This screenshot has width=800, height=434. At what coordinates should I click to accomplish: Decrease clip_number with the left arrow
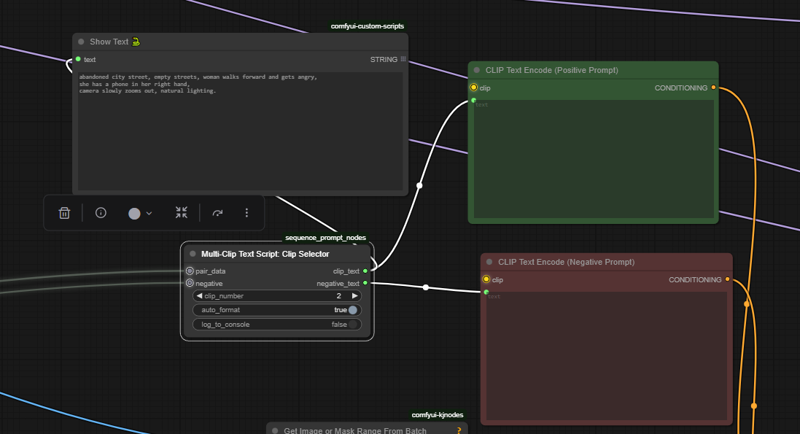coord(198,296)
